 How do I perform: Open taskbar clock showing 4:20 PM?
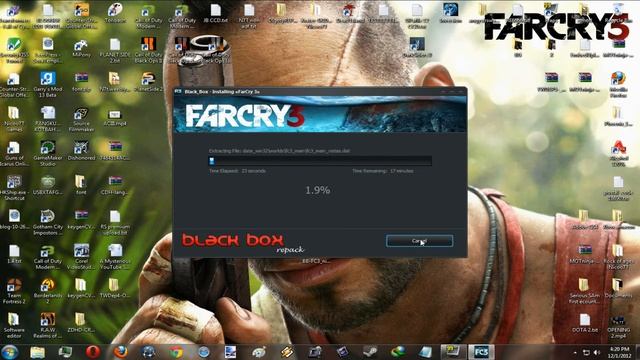[x=620, y=352]
